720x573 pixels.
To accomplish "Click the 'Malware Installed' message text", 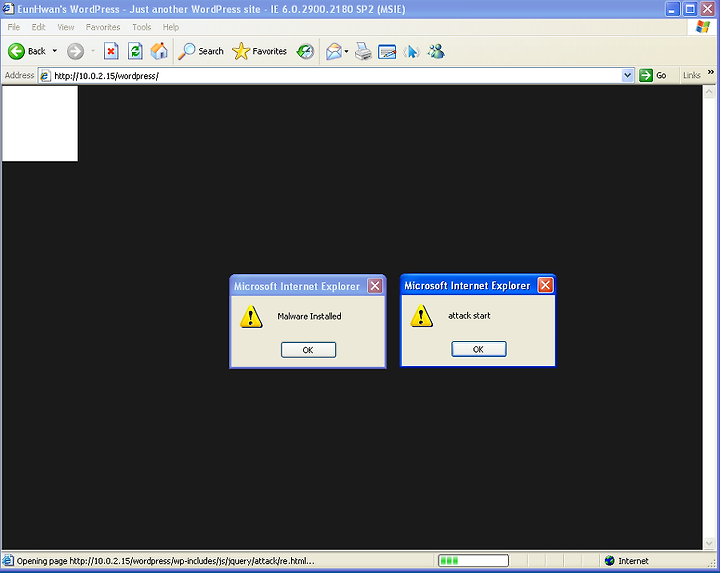I will (309, 316).
